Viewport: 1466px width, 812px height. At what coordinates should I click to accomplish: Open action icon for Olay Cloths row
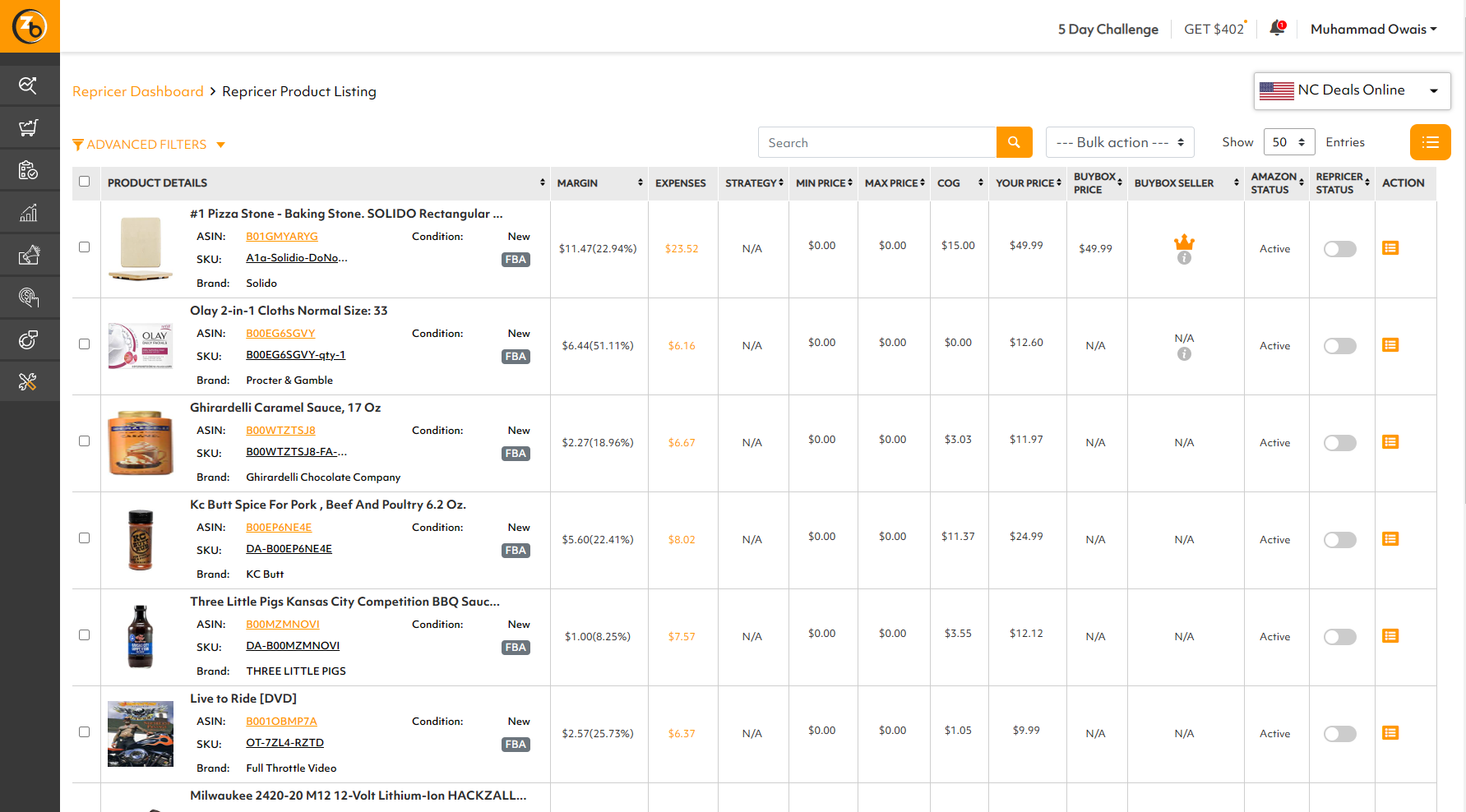(1390, 345)
